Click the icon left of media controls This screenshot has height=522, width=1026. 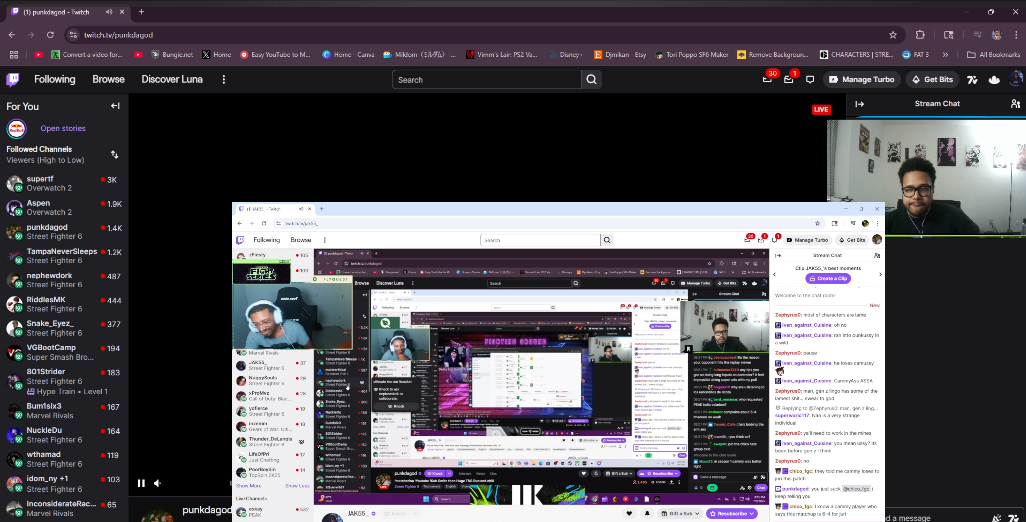pos(948,35)
